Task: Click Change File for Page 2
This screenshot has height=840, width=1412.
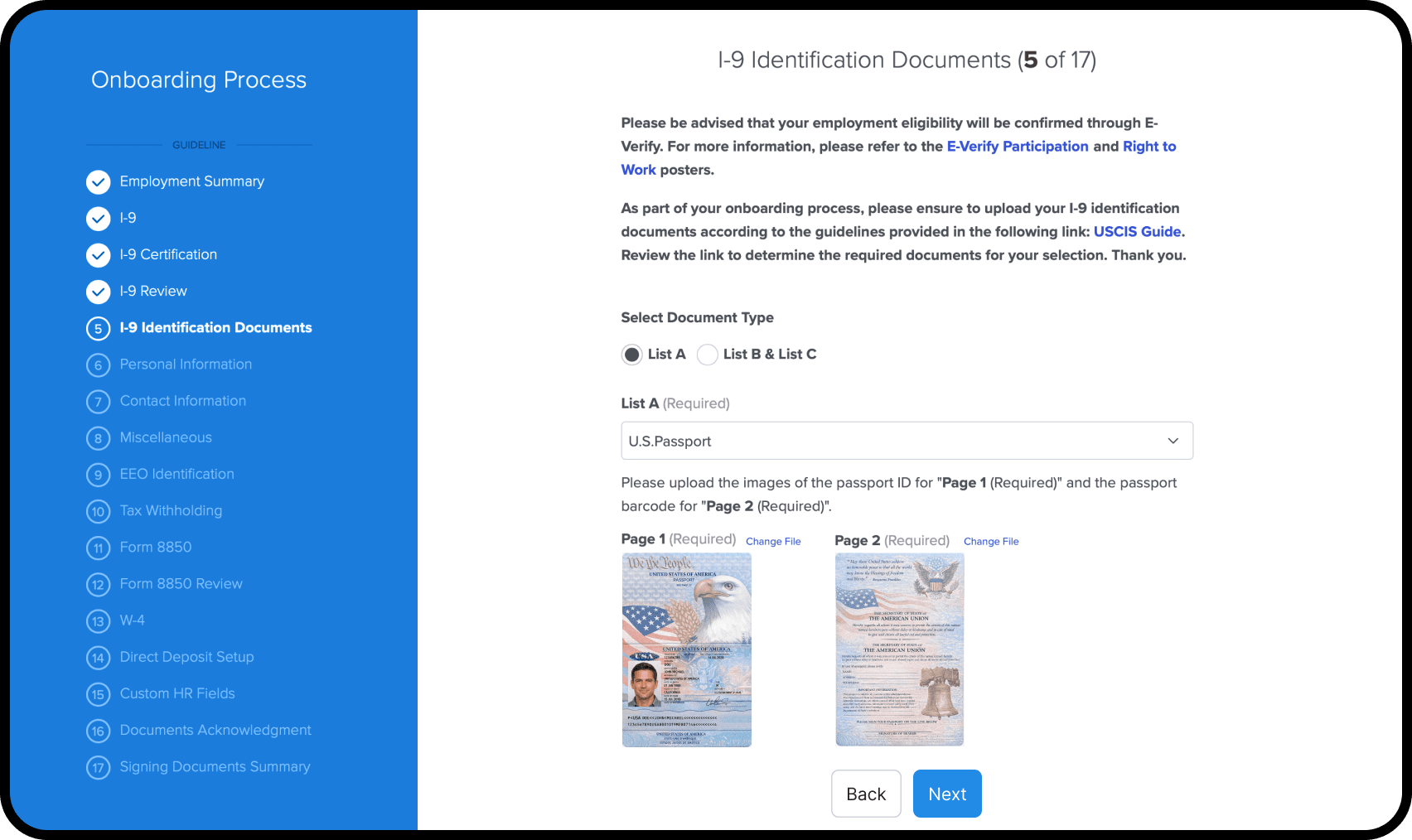Action: pyautogui.click(x=991, y=541)
